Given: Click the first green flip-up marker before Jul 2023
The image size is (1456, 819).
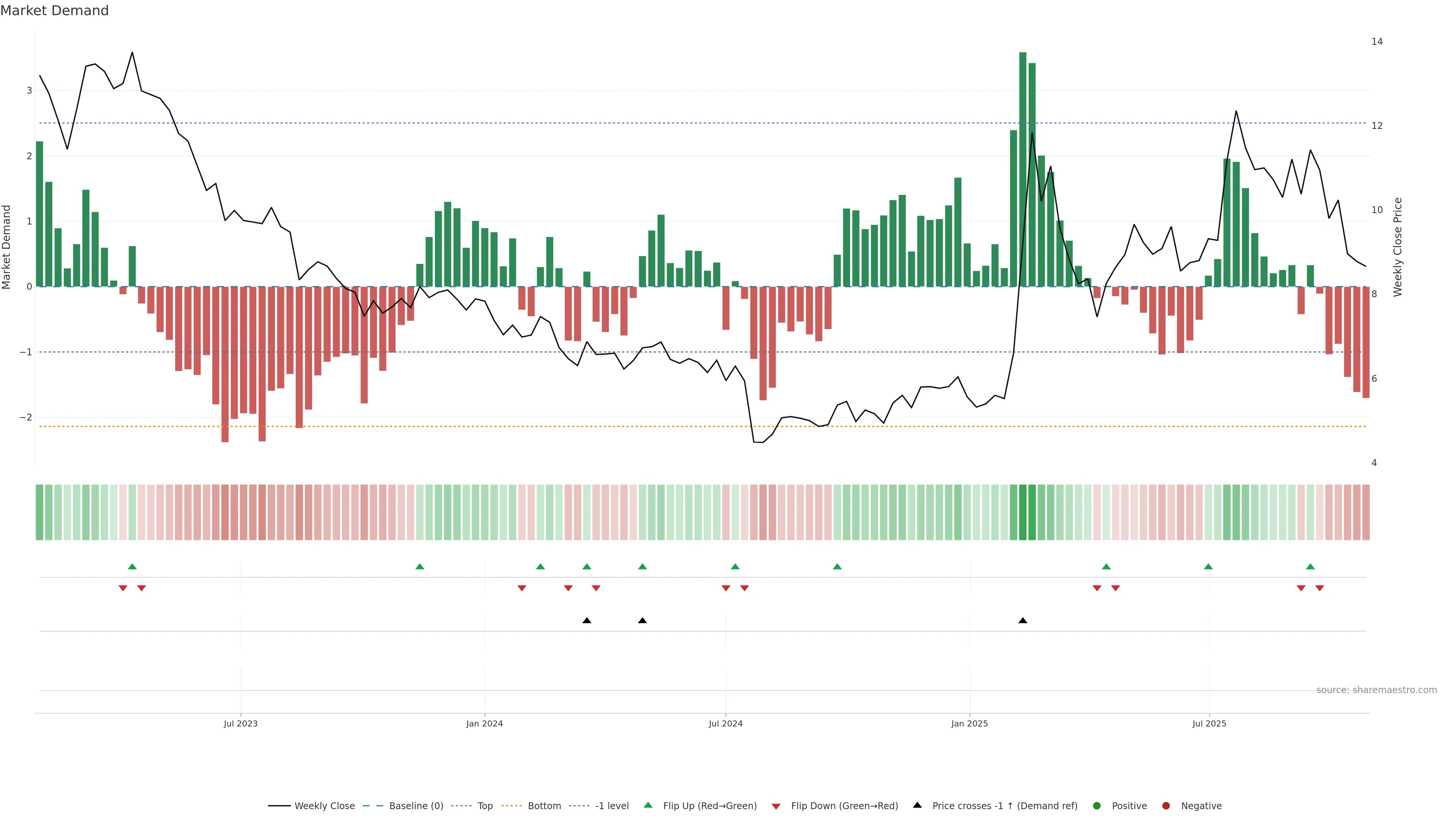Looking at the screenshot, I should pos(132,566).
